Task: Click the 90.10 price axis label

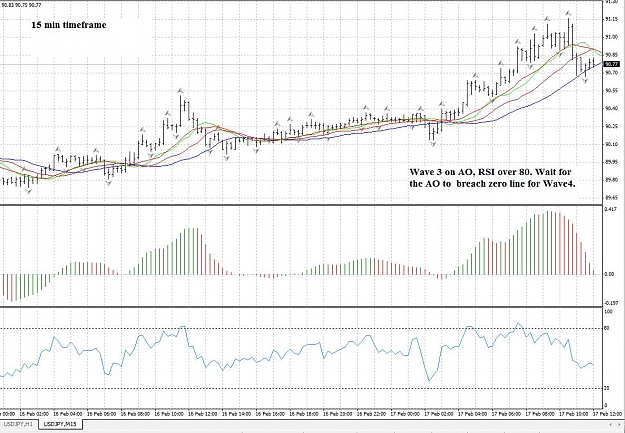Action: tap(611, 144)
